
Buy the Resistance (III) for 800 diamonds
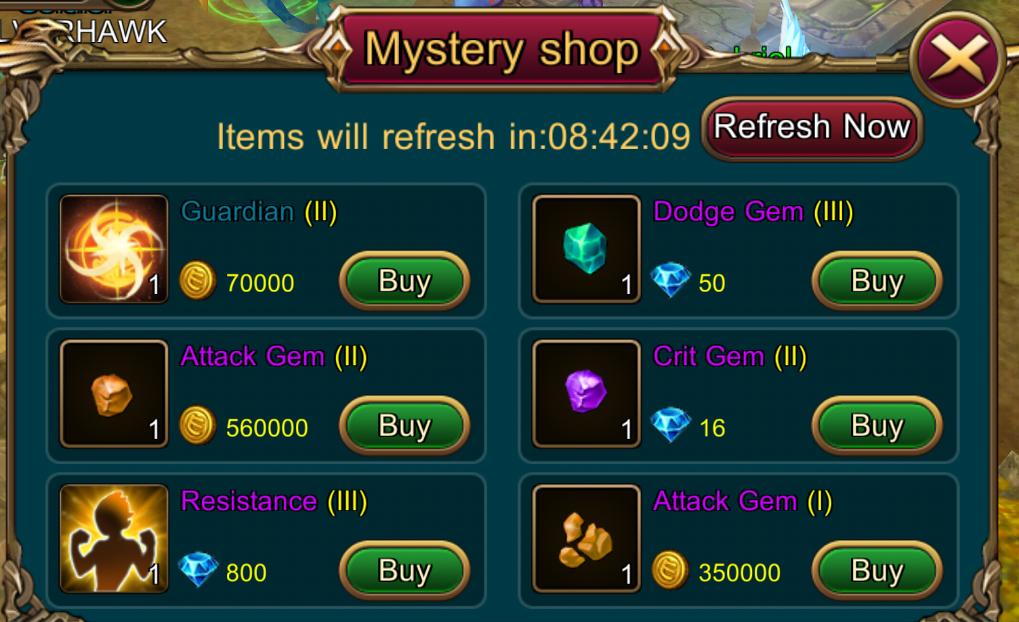[x=404, y=571]
